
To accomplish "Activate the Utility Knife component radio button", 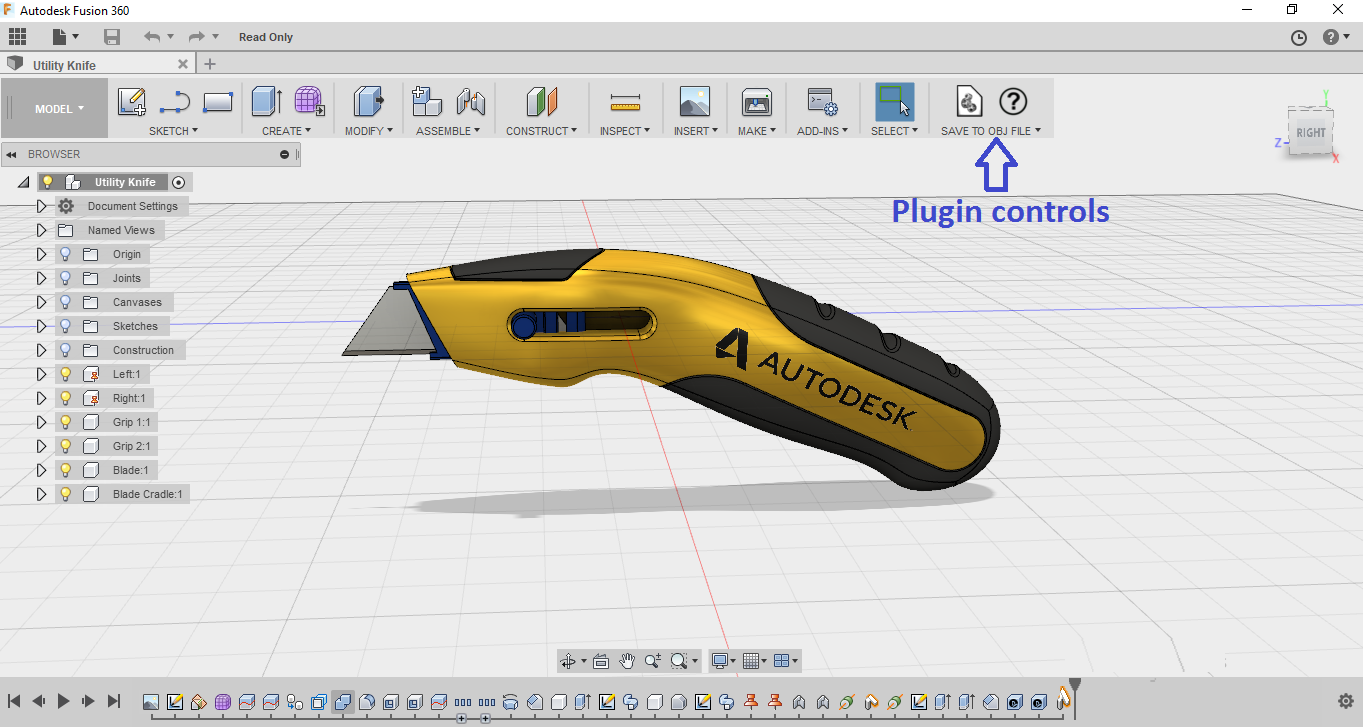I will pos(179,182).
